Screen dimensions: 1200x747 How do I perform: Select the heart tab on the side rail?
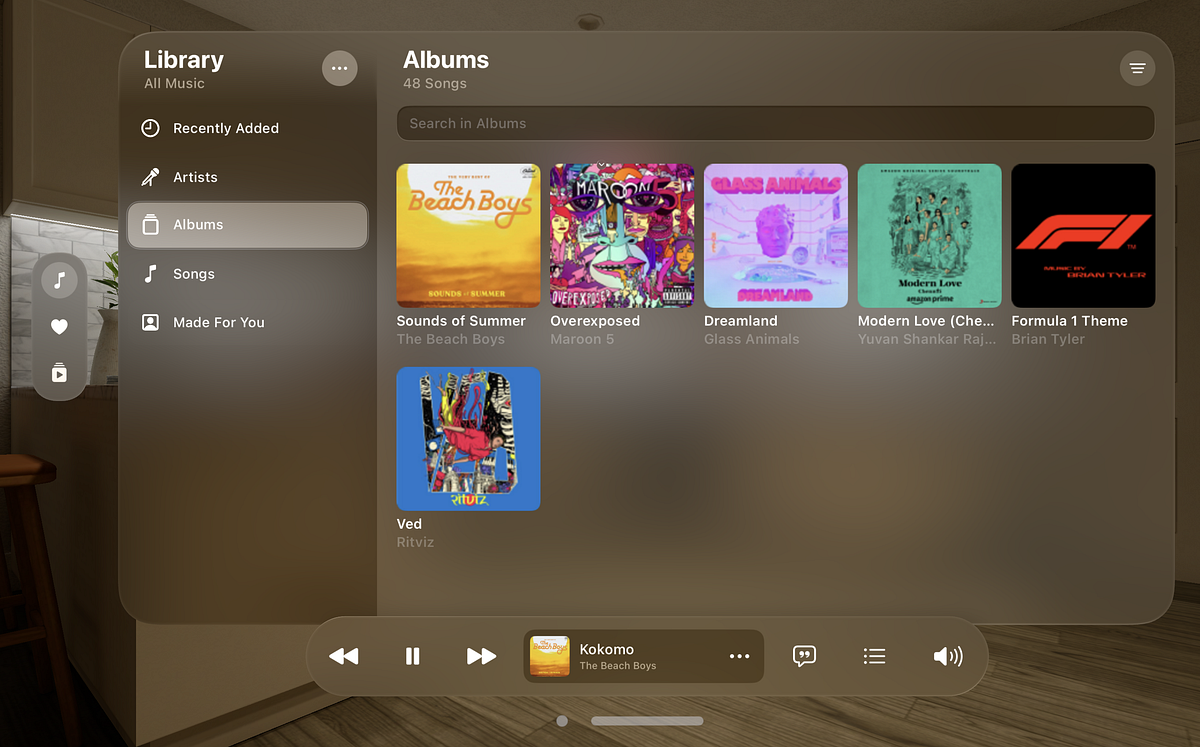(59, 326)
